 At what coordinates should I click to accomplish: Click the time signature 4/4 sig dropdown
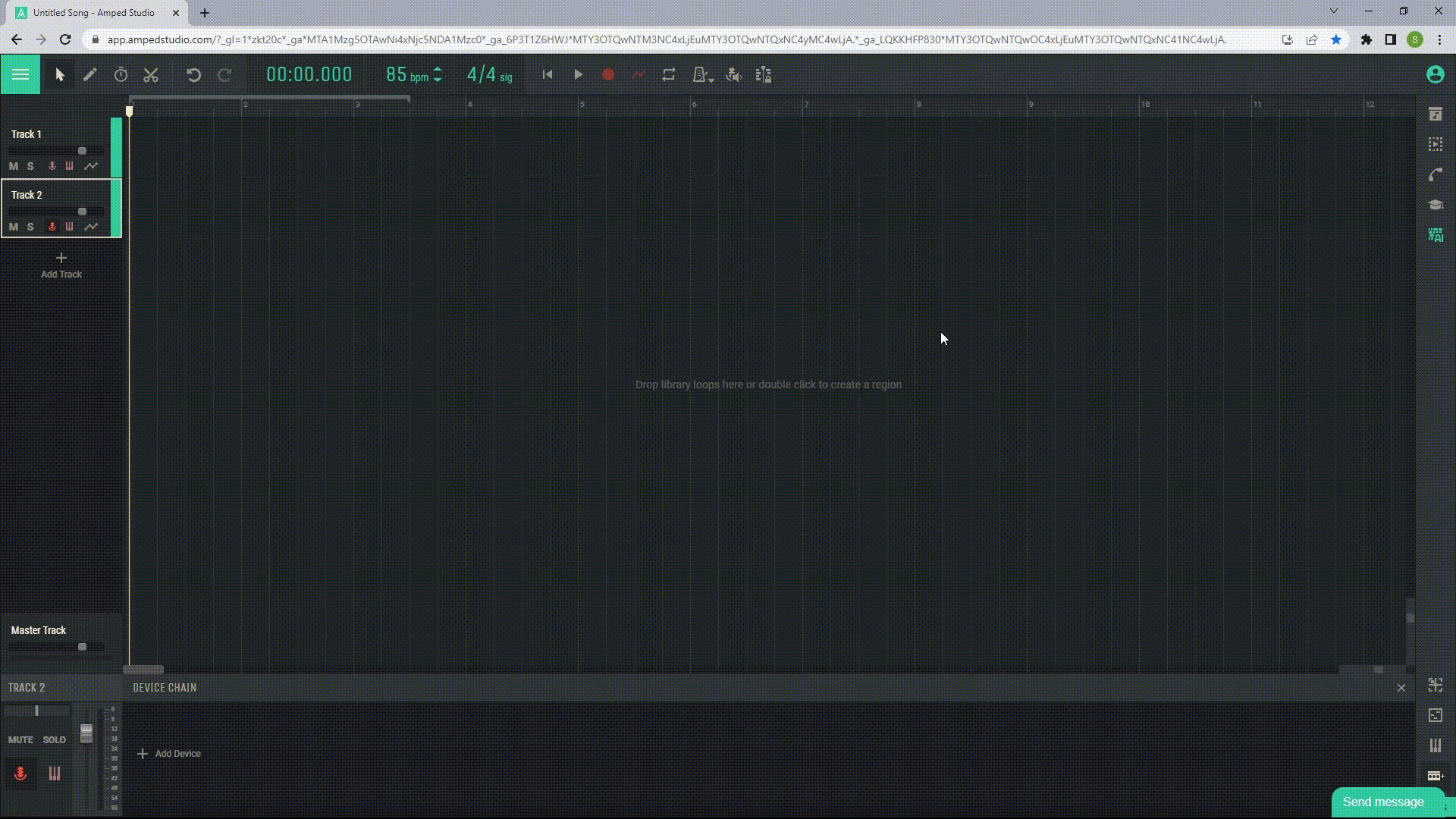tap(488, 75)
